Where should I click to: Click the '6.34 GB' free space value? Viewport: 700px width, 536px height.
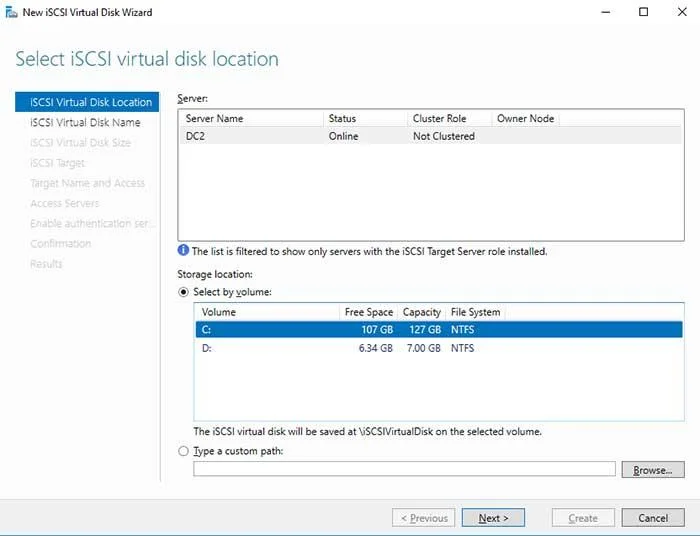coord(376,348)
